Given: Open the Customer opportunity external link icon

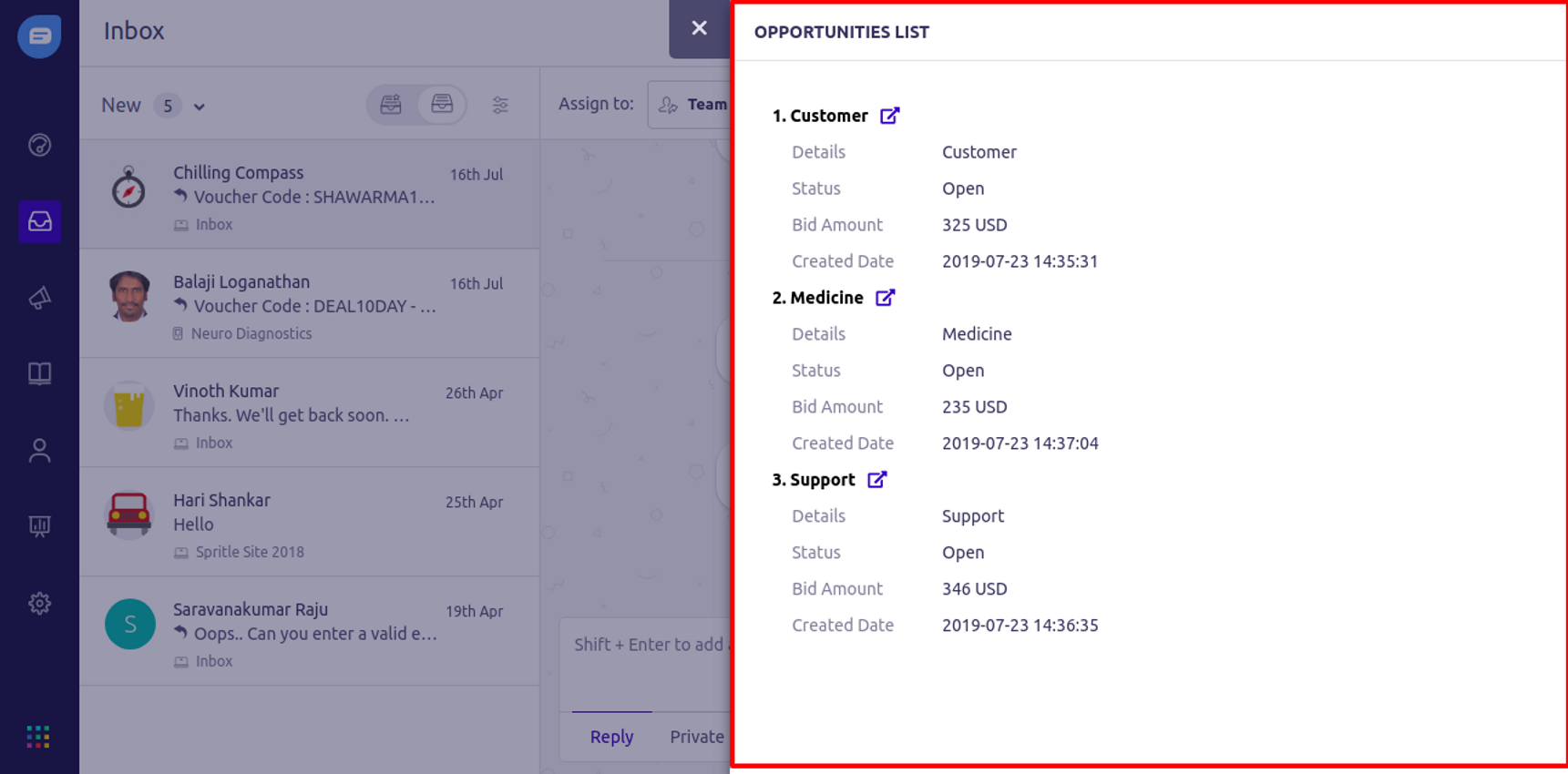Looking at the screenshot, I should click(889, 116).
